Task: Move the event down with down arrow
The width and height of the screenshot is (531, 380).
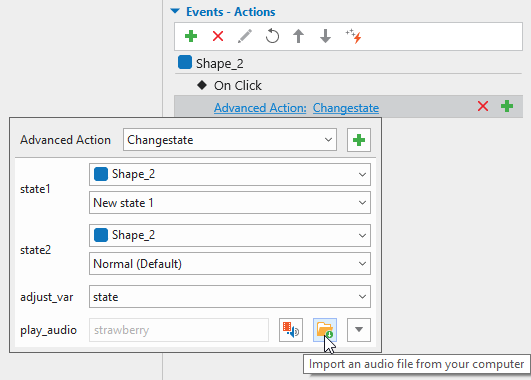Action: point(325,36)
